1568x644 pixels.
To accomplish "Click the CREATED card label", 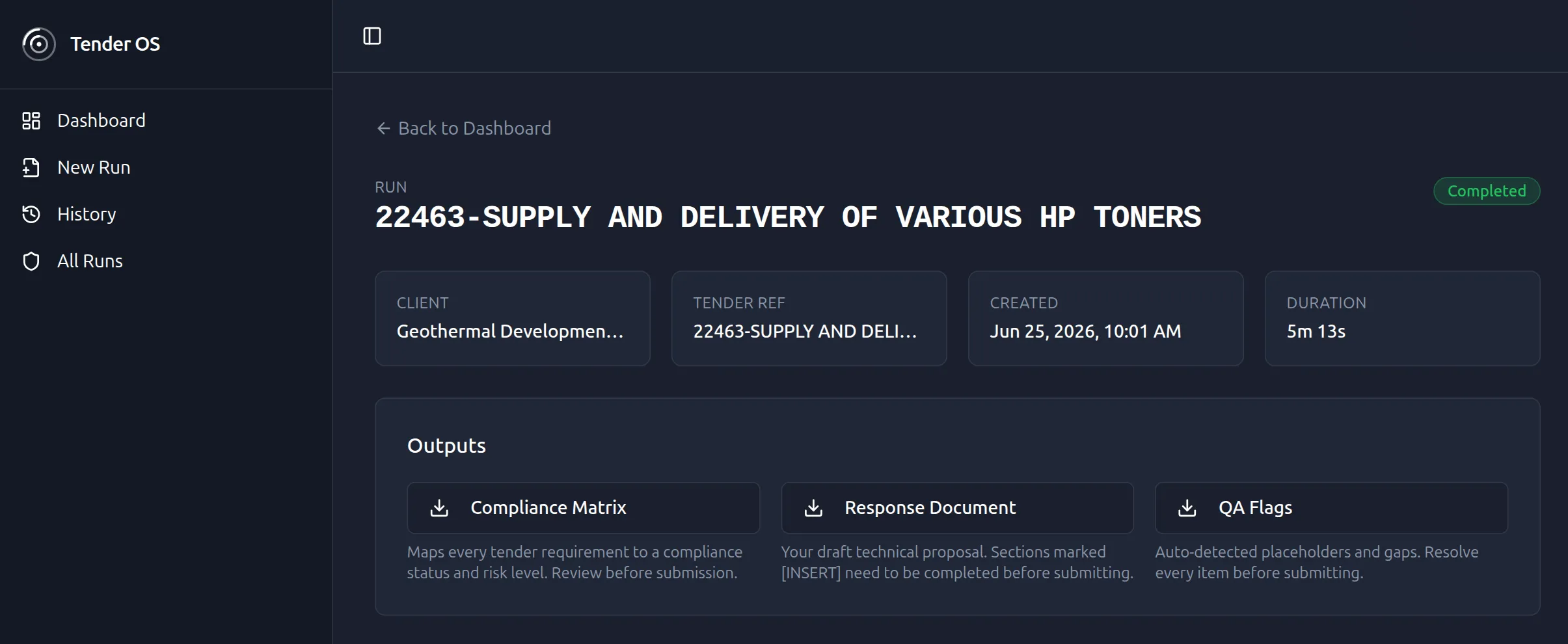I will (1024, 303).
